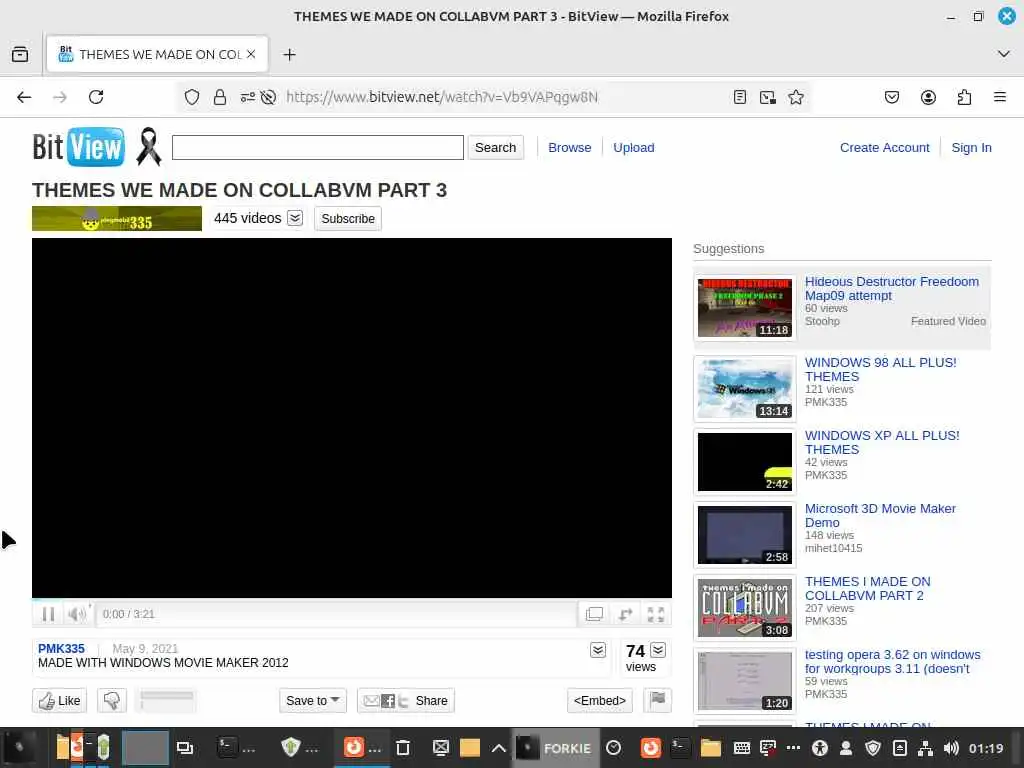Mute the video player volume
Viewport: 1024px width, 768px height.
(77, 614)
